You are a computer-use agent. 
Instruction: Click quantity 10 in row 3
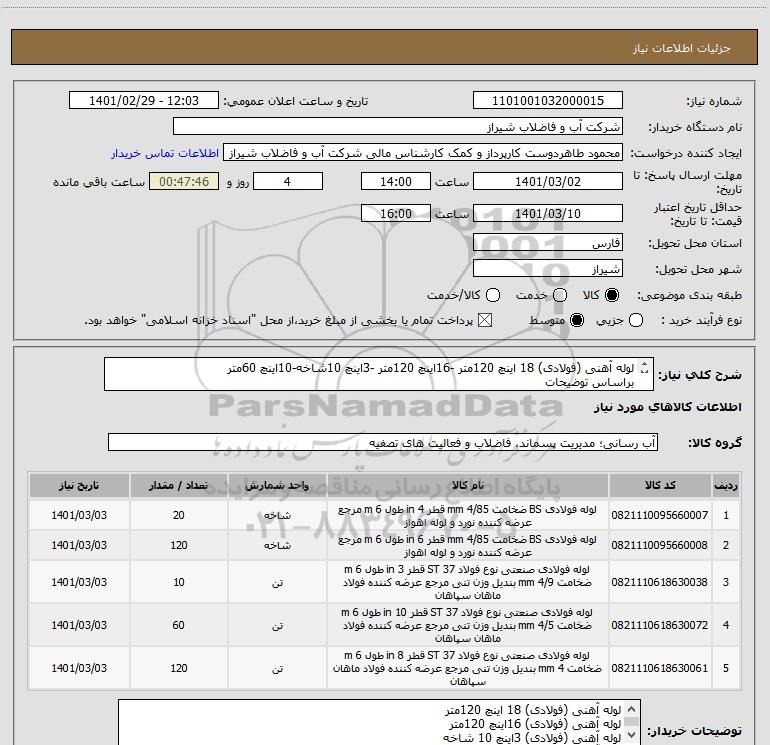[178, 582]
